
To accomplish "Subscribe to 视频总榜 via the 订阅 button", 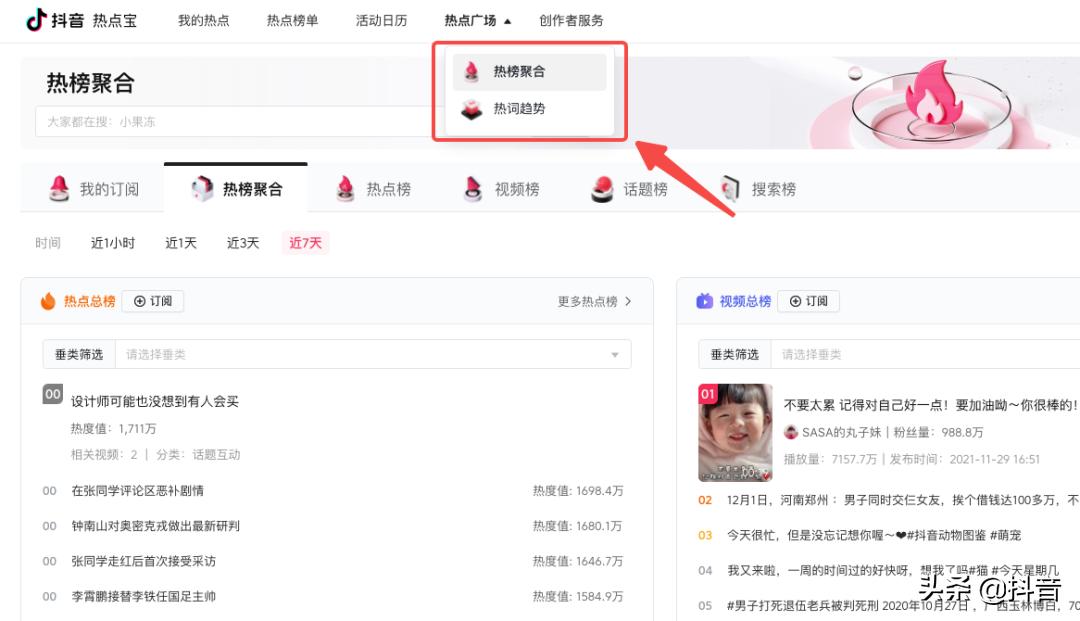I will click(808, 301).
